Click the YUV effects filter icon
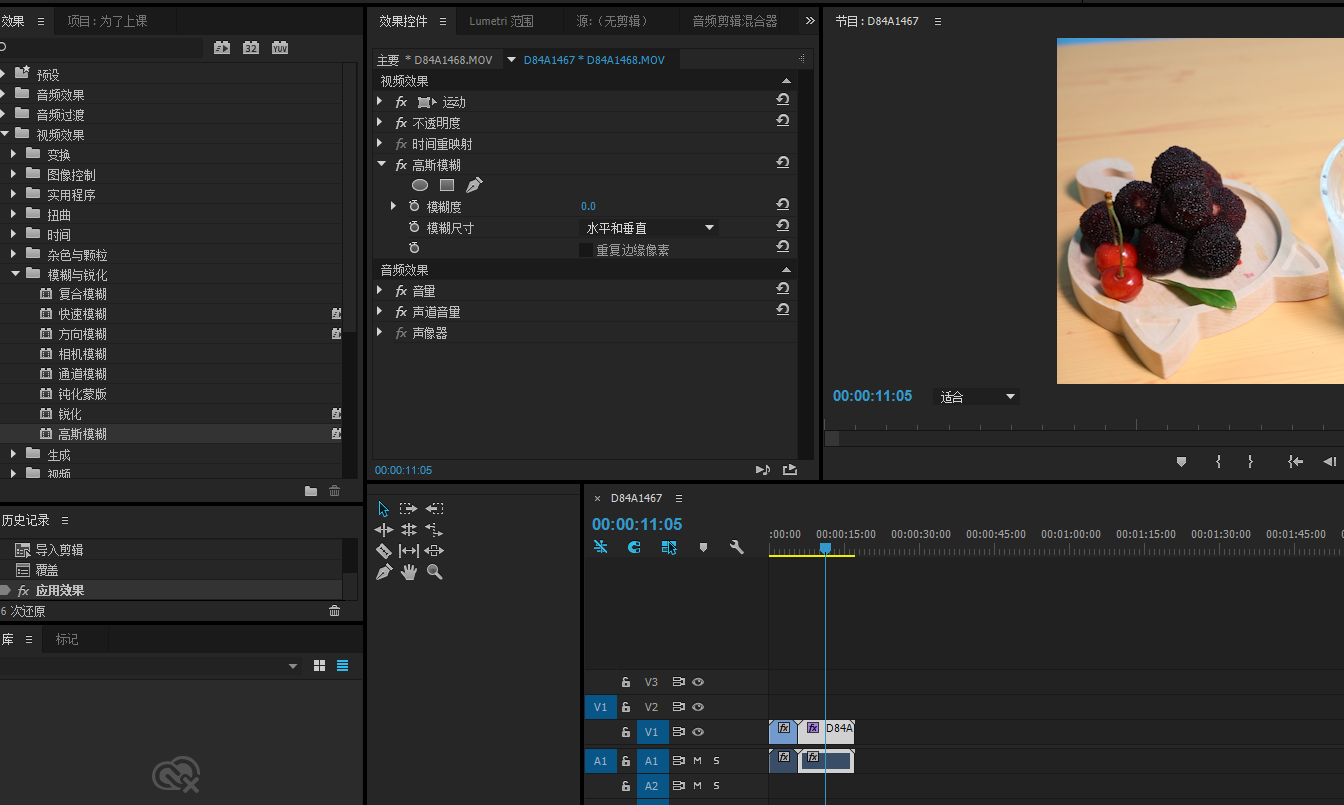Image resolution: width=1344 pixels, height=805 pixels. 280,47
